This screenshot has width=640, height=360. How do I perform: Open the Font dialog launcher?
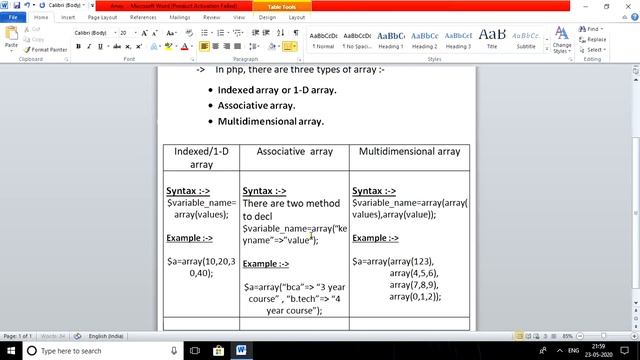(193, 60)
